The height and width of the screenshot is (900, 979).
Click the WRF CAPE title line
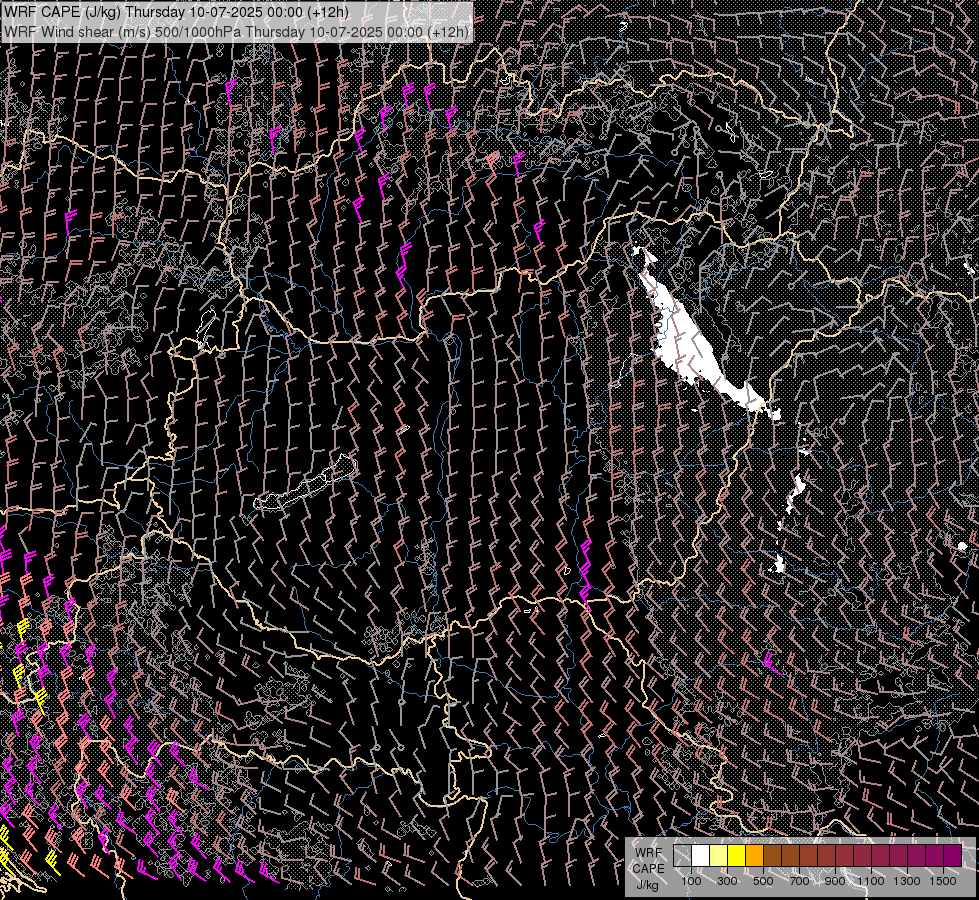pos(177,12)
